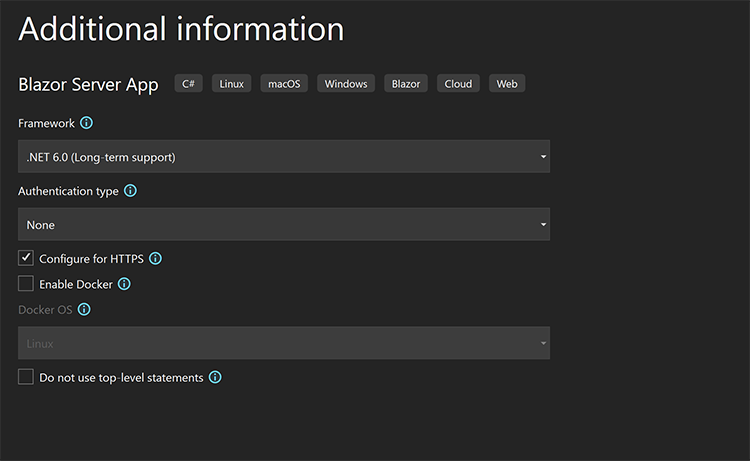Check Do not use top-level statements
This screenshot has width=750, height=461.
26,377
